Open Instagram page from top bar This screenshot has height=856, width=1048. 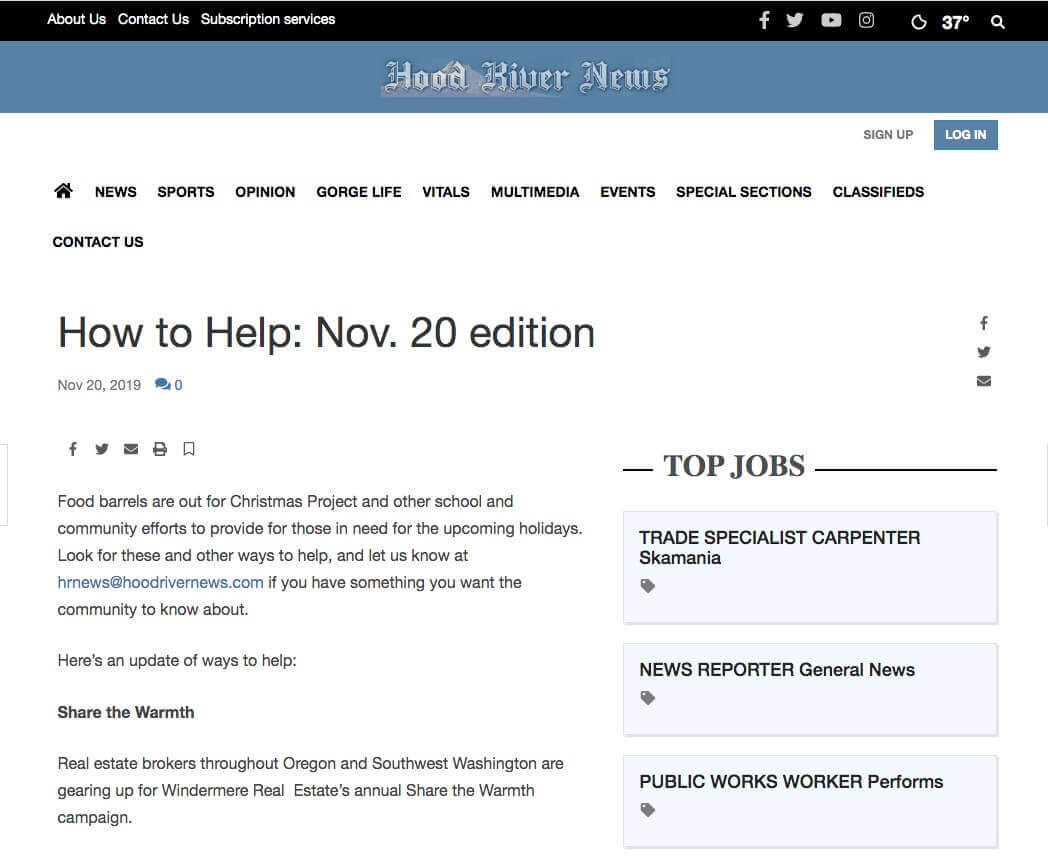point(866,20)
